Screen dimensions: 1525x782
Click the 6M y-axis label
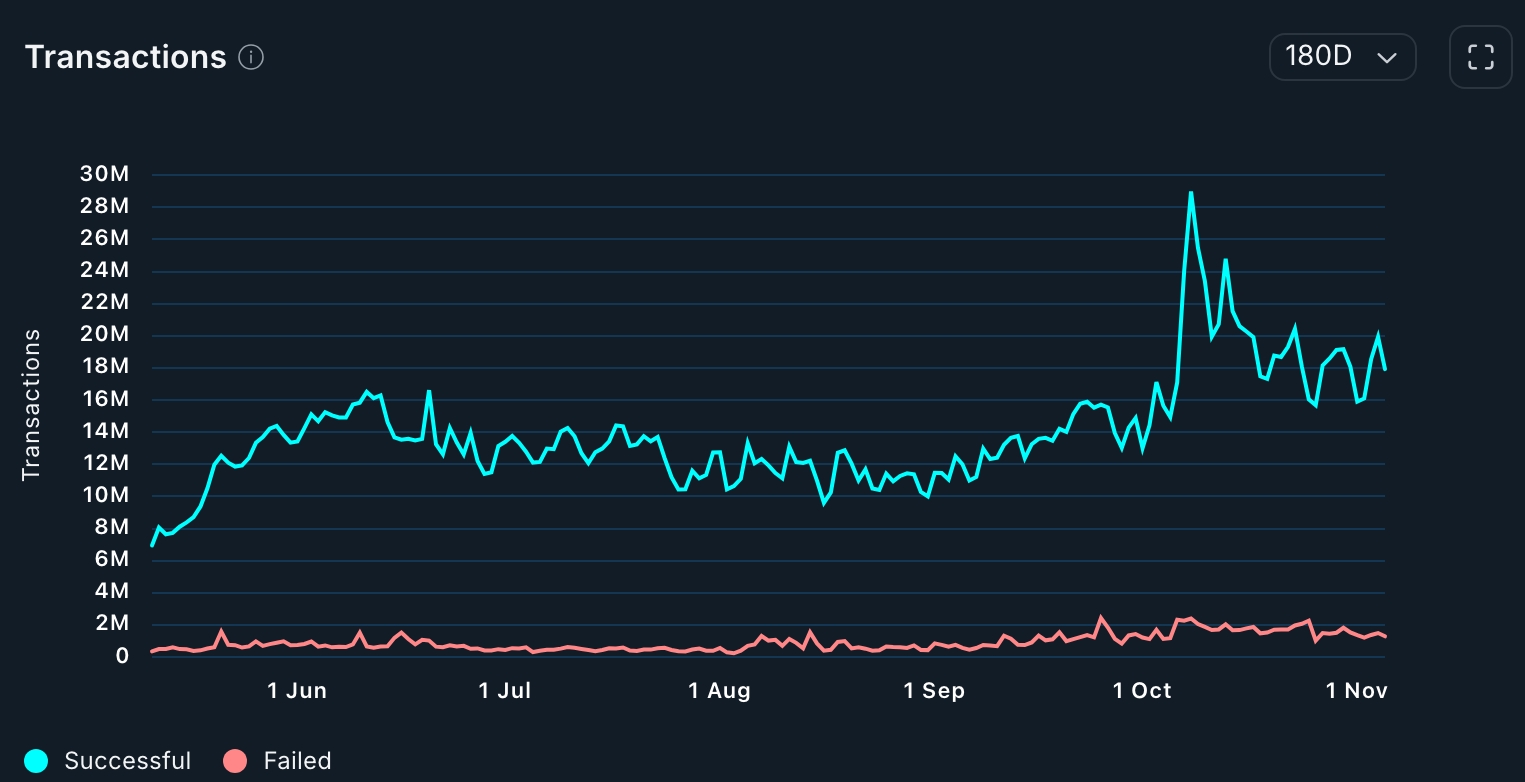point(110,559)
